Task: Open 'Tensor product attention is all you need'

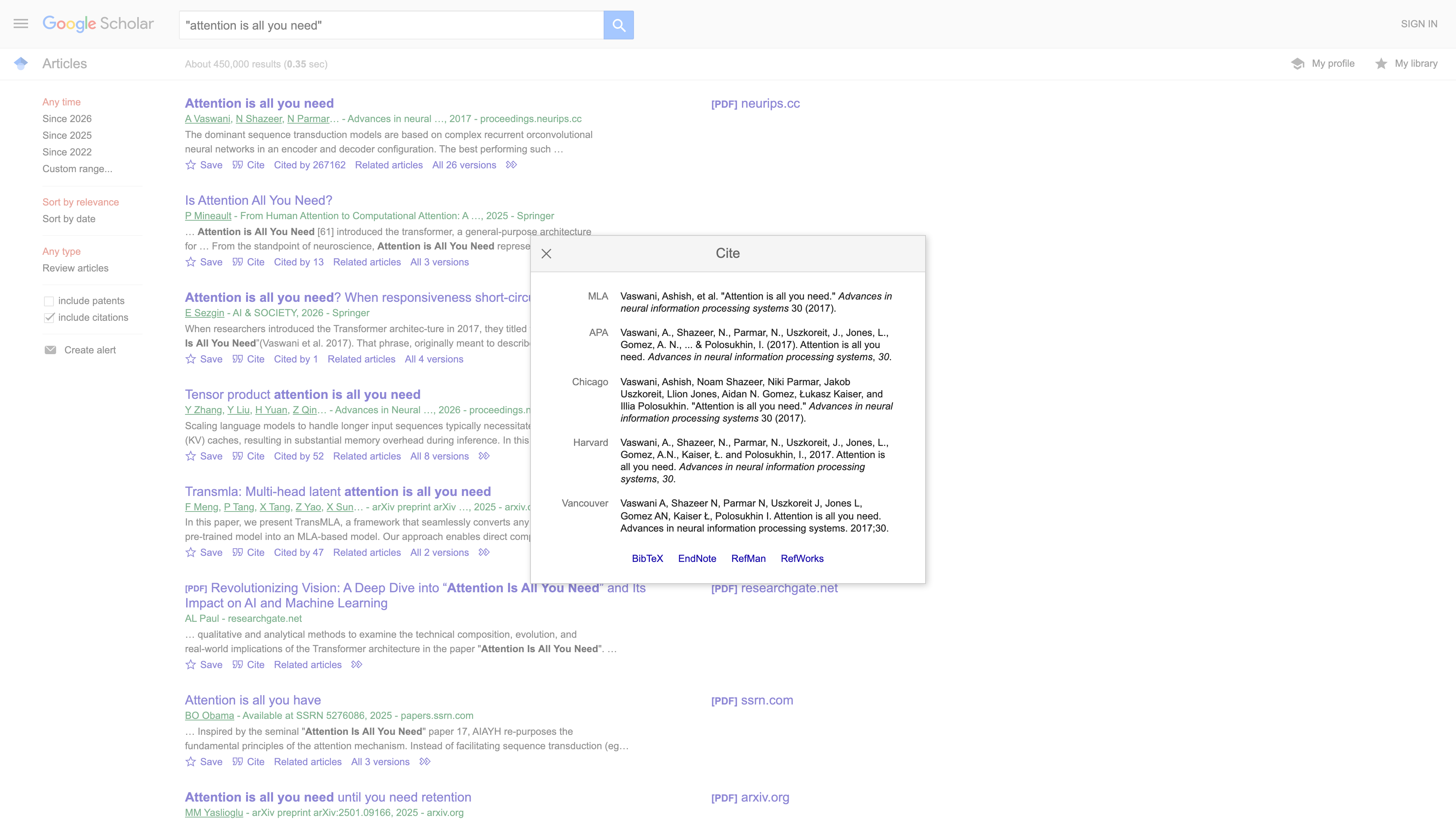Action: pos(303,394)
